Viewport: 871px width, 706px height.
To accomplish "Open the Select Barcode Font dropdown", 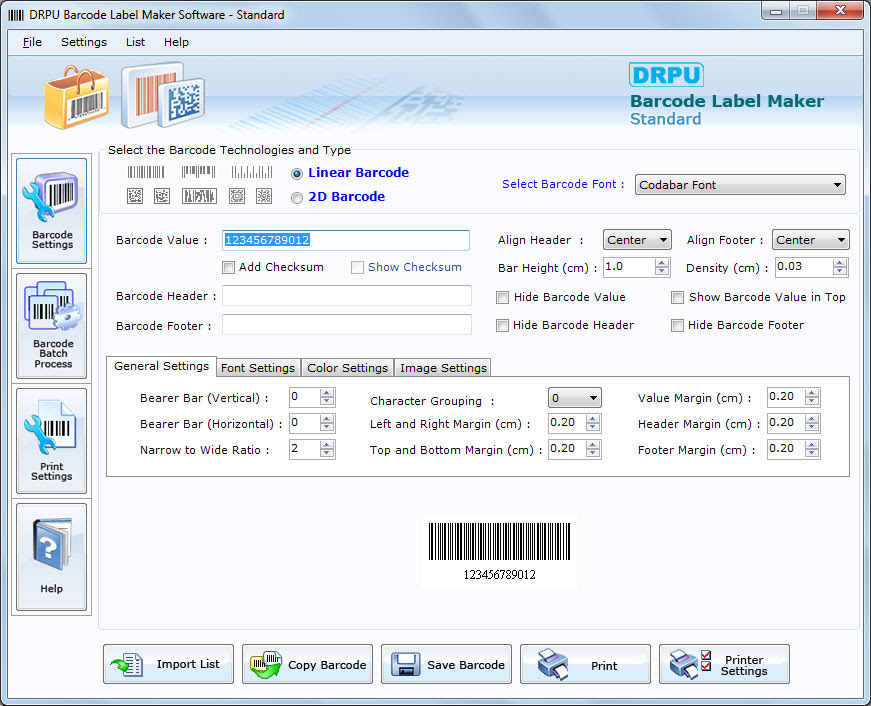I will click(x=740, y=184).
